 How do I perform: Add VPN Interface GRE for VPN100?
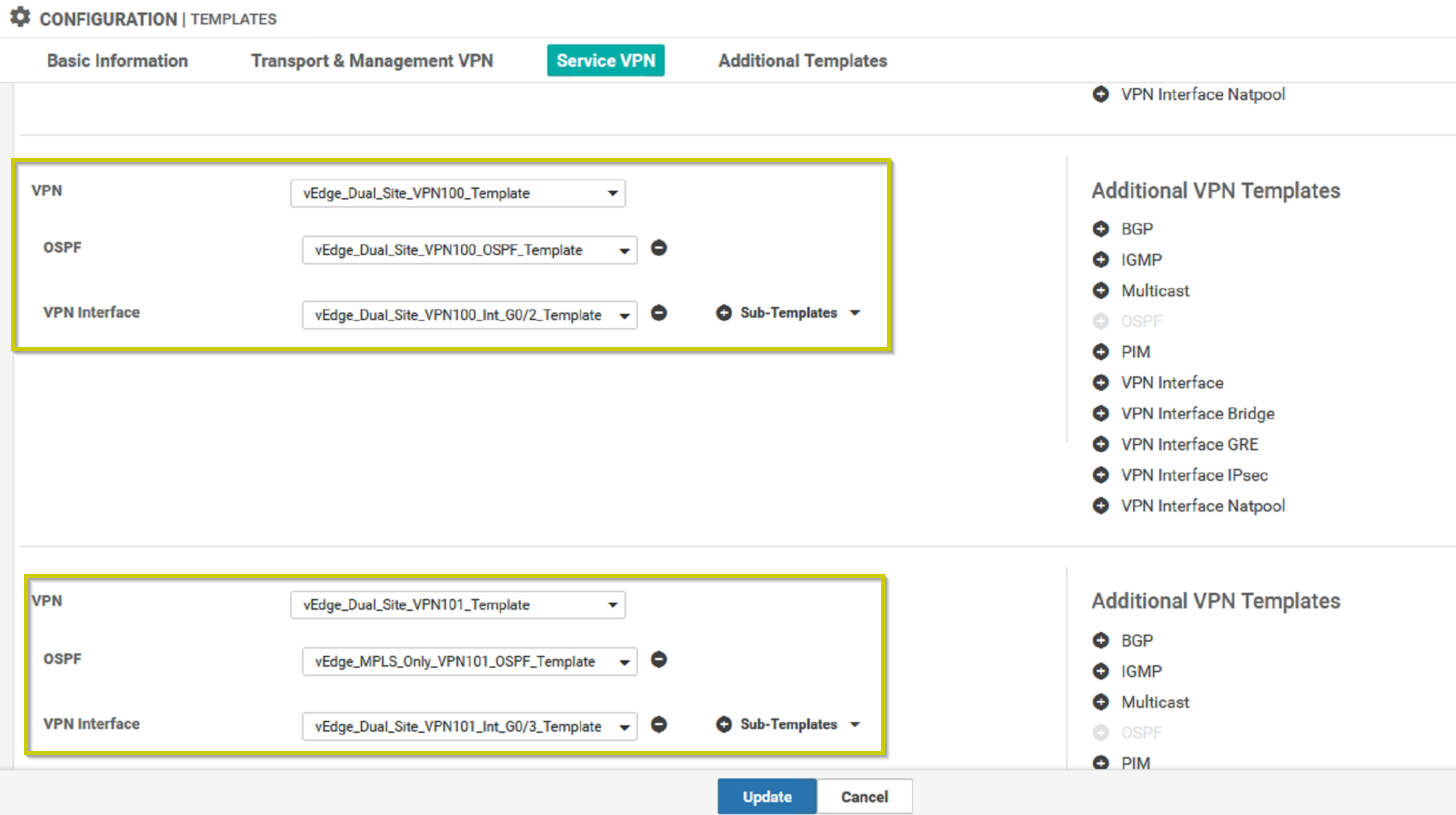pyautogui.click(x=1101, y=444)
